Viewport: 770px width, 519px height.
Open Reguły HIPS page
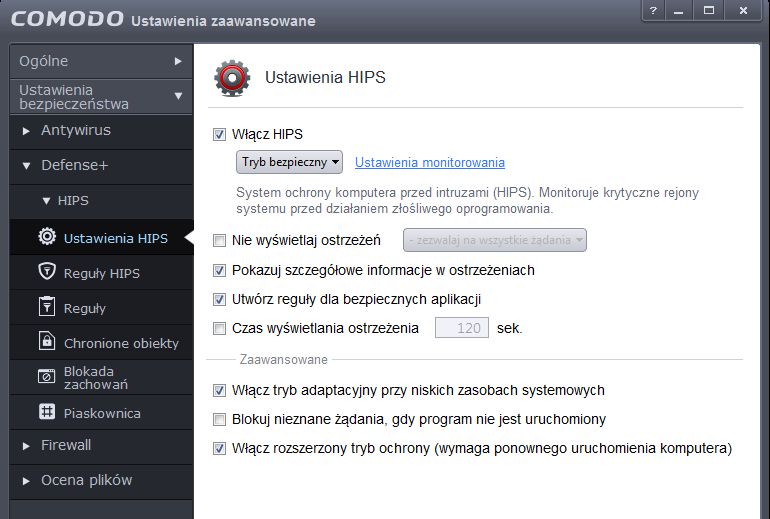(102, 272)
